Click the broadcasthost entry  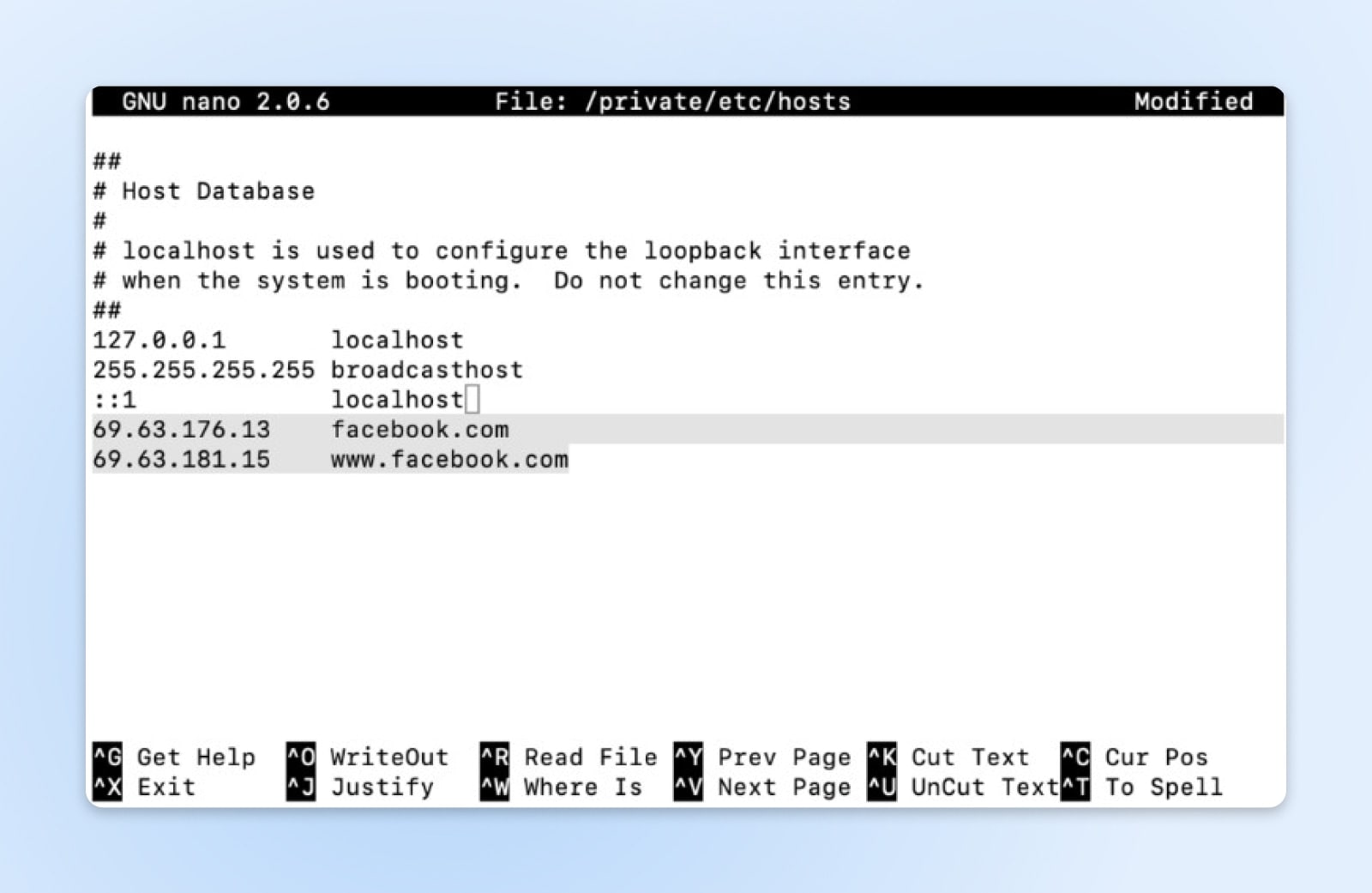tap(426, 370)
